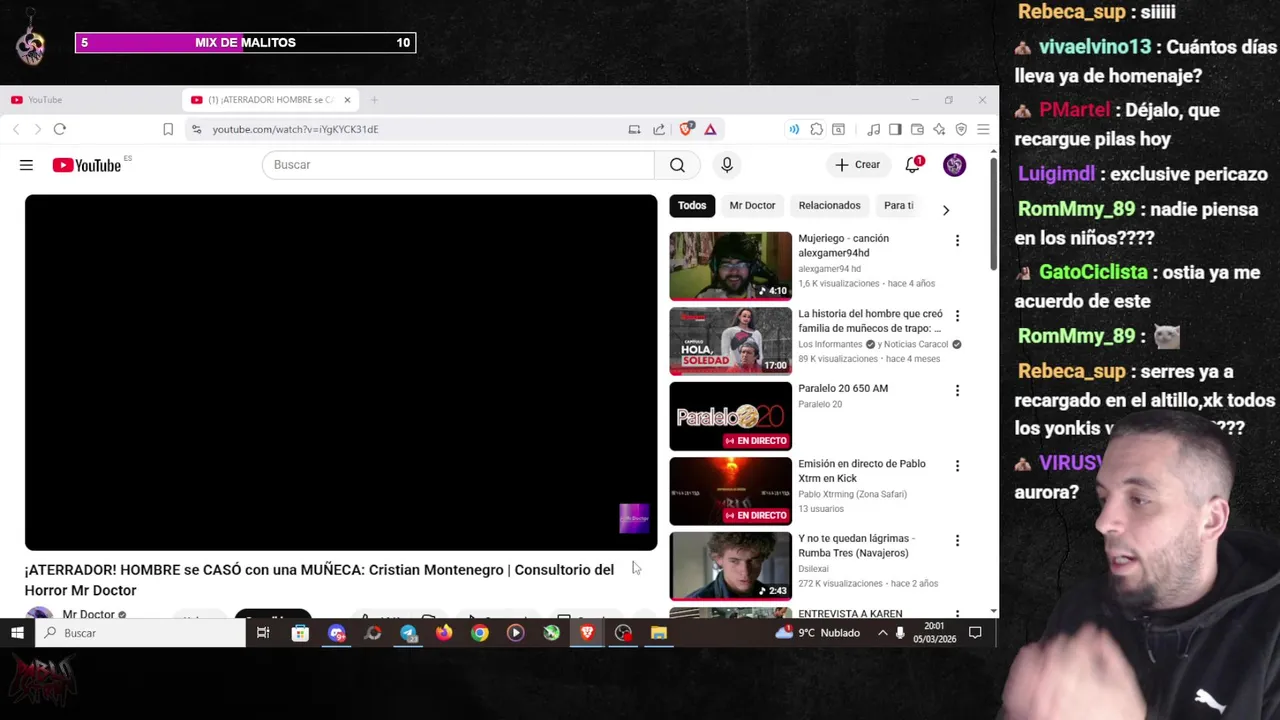Open options for Y no te quedan lágrimas
Screen dimensions: 1280x720
point(957,540)
